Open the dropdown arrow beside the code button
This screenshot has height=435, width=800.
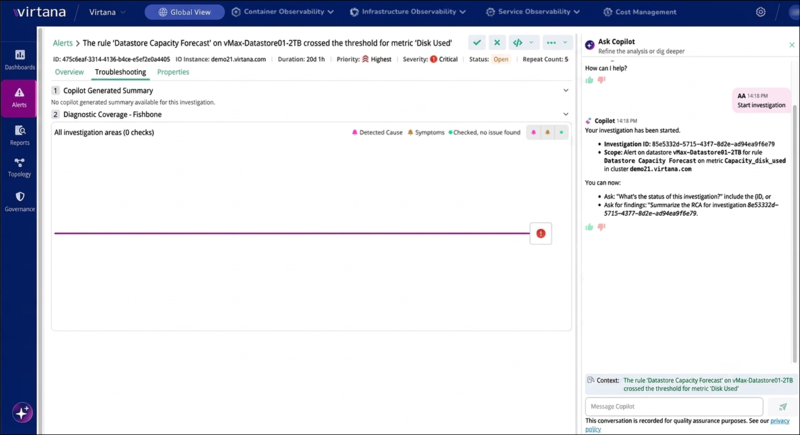pyautogui.click(x=531, y=43)
